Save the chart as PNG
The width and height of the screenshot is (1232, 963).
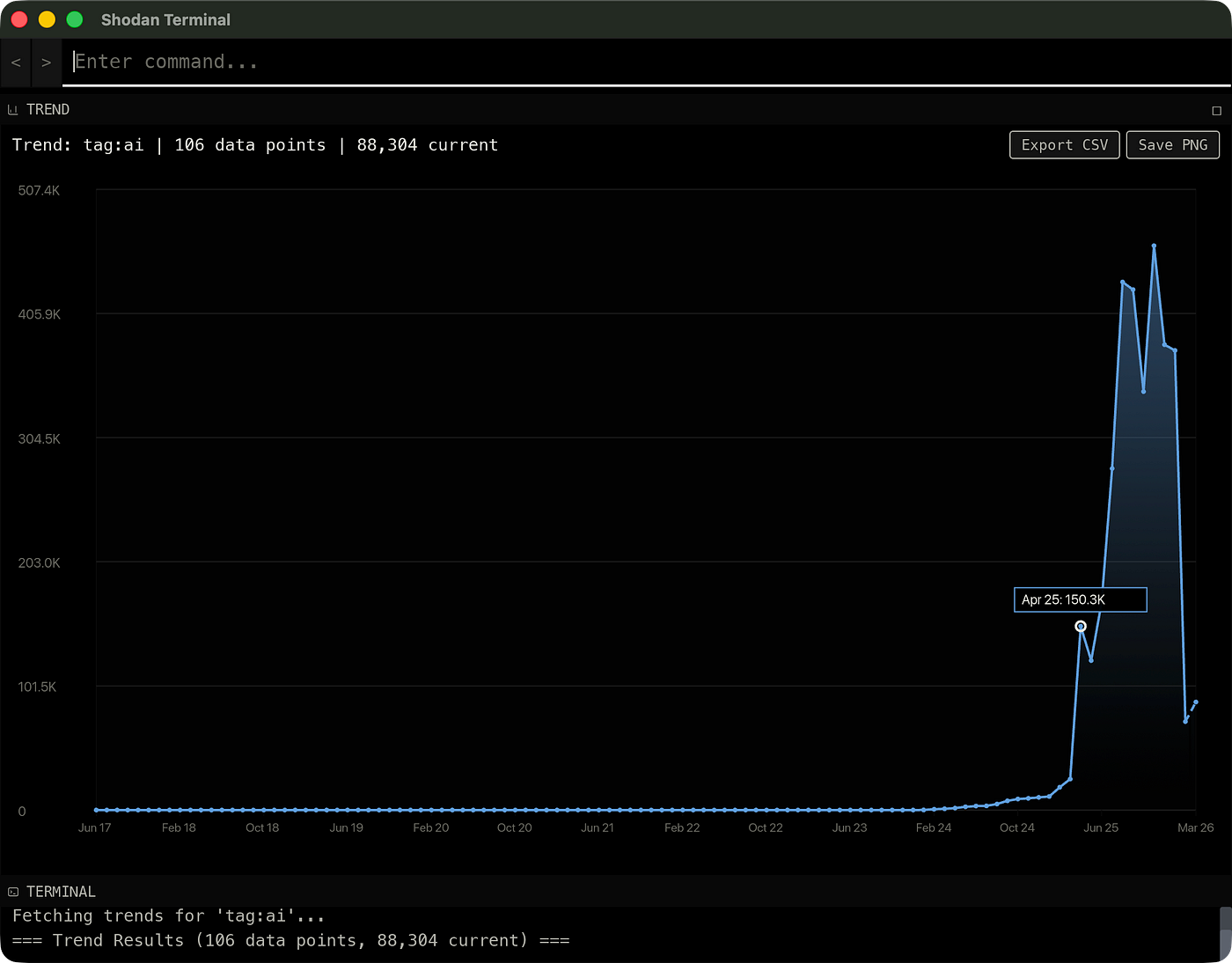click(1173, 145)
